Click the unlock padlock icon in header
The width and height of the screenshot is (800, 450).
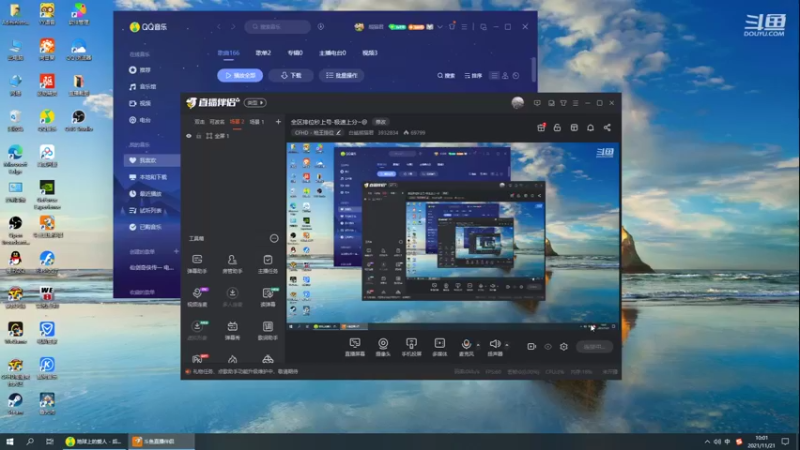pos(557,128)
